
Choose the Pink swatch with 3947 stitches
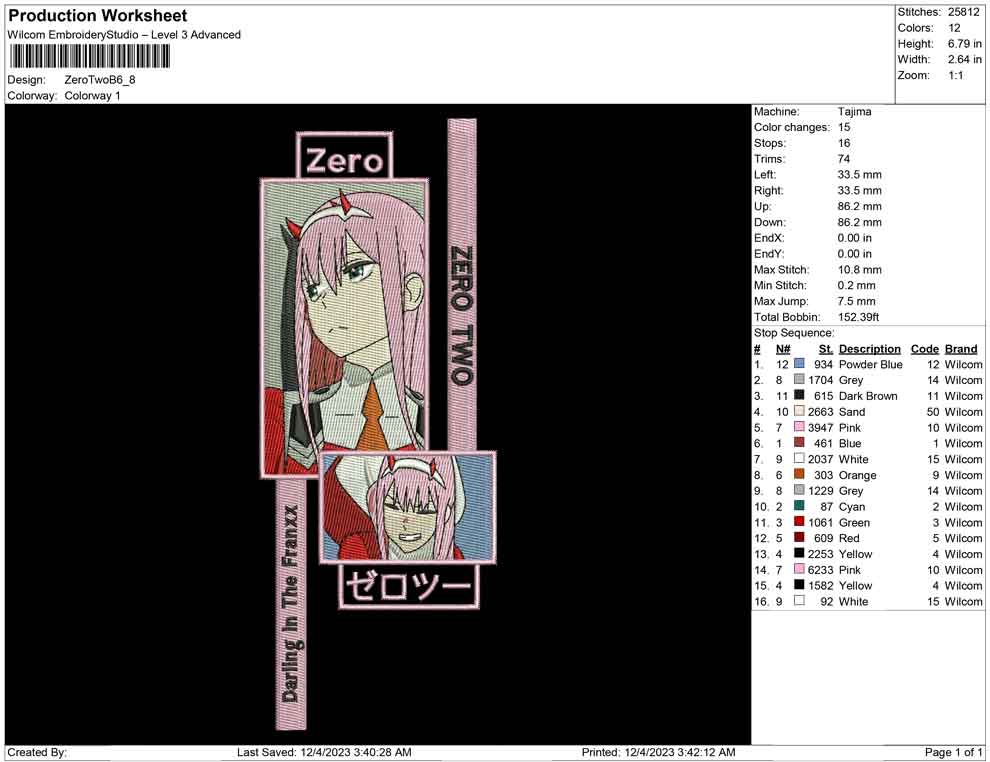[799, 427]
